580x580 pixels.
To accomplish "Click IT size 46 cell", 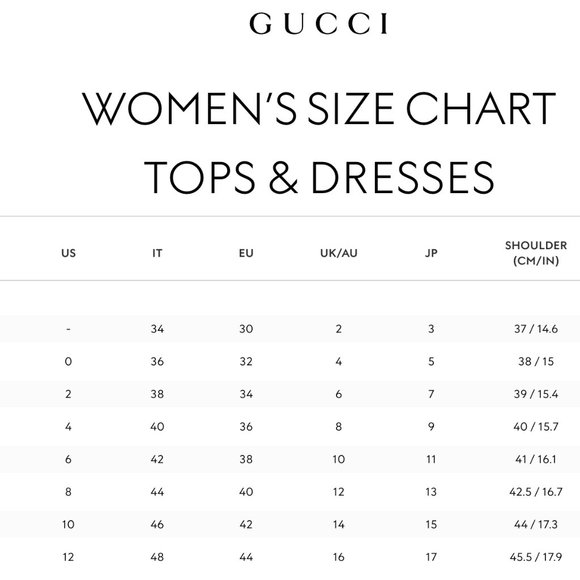I will click(x=157, y=524).
